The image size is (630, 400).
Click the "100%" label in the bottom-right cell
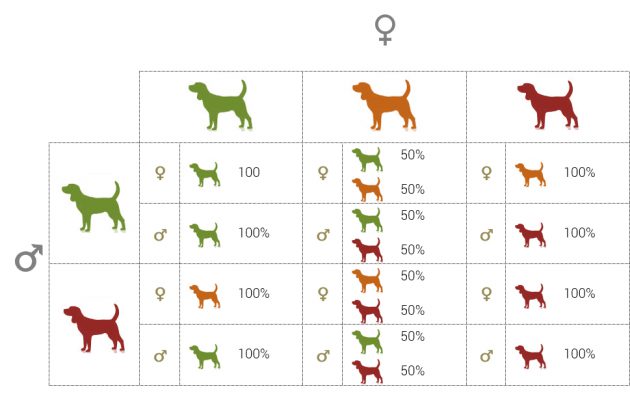click(579, 354)
